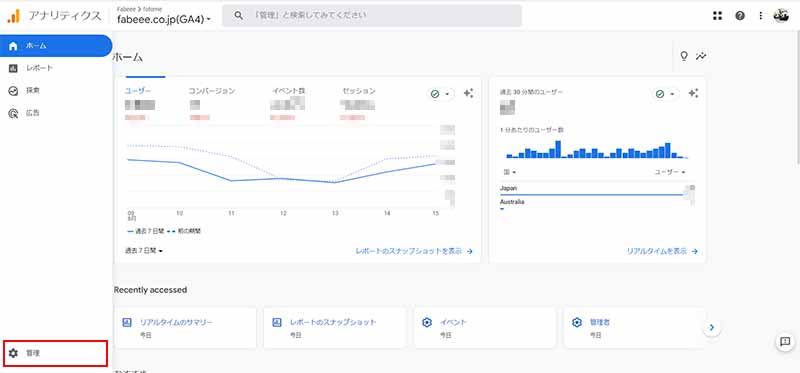Screen dimensions: 800x373
Task: Open the 管理者 recent card
Action: click(x=634, y=328)
